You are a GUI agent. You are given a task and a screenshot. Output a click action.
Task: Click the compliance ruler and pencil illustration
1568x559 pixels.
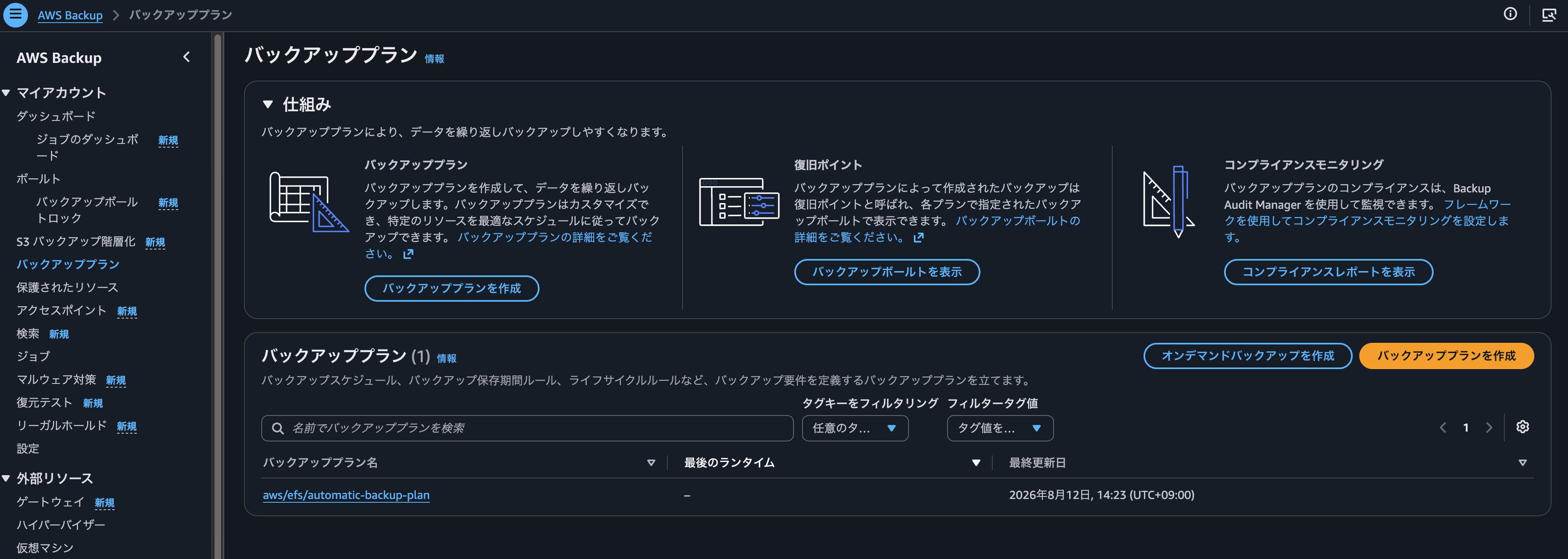1169,201
